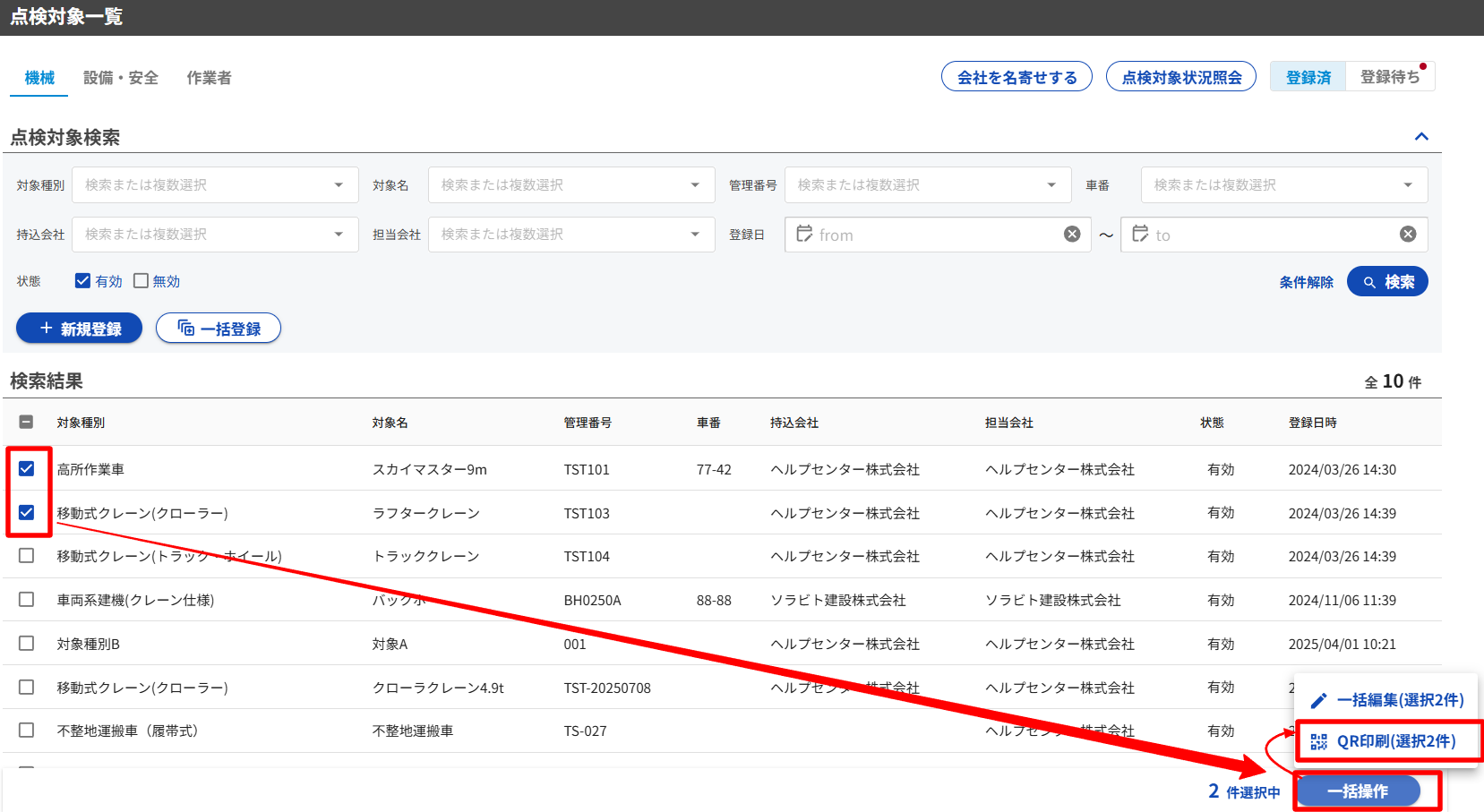This screenshot has width=1484, height=812.
Task: Click 新規登録 plus button
Action: pyautogui.click(x=80, y=329)
